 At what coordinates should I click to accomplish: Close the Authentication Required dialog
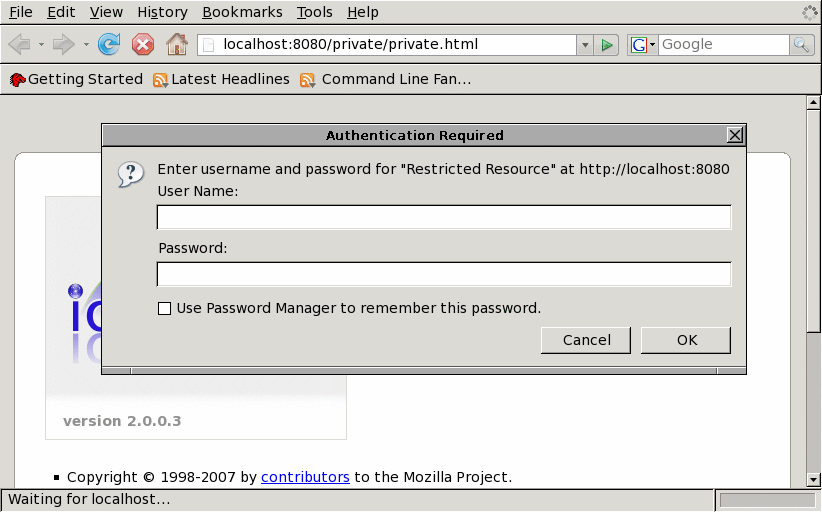click(x=735, y=135)
